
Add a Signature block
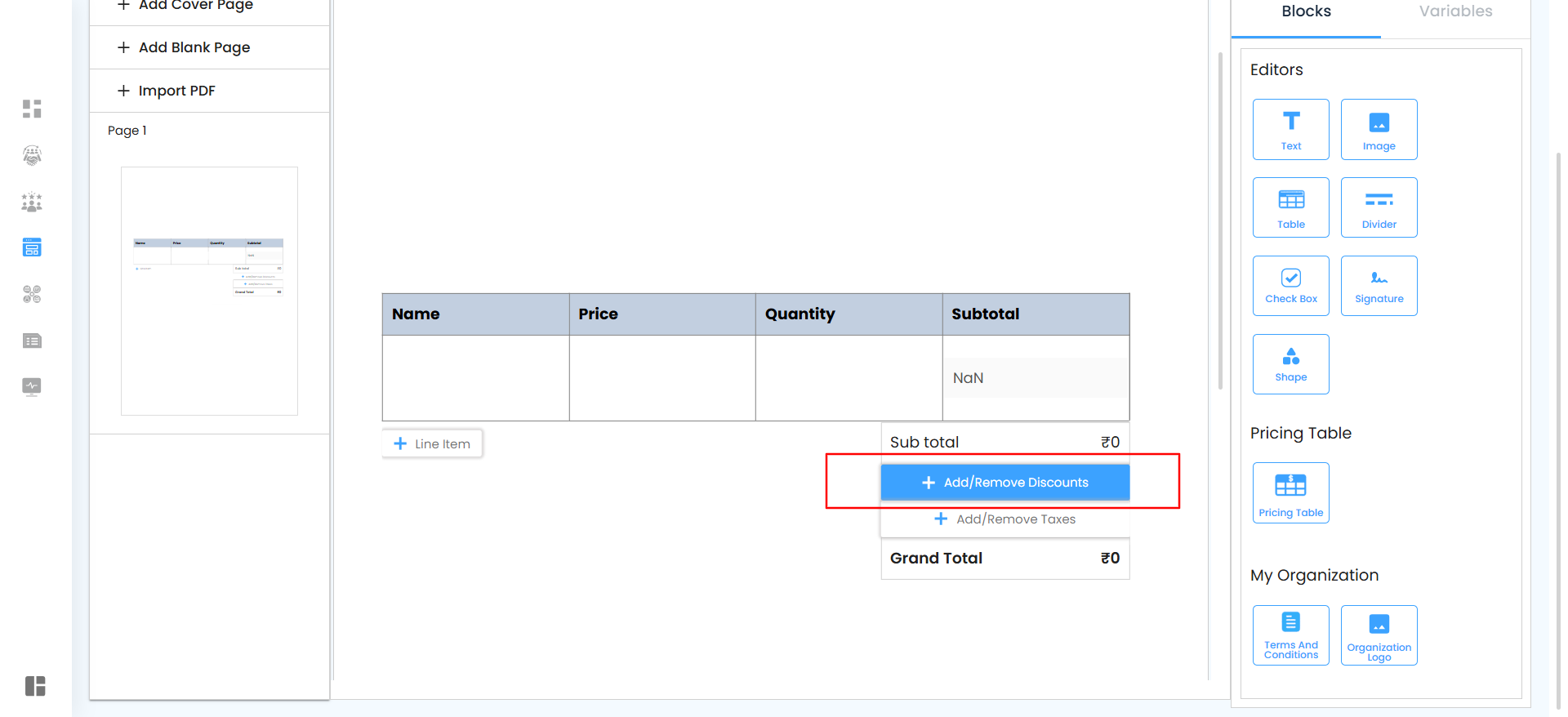[1379, 286]
